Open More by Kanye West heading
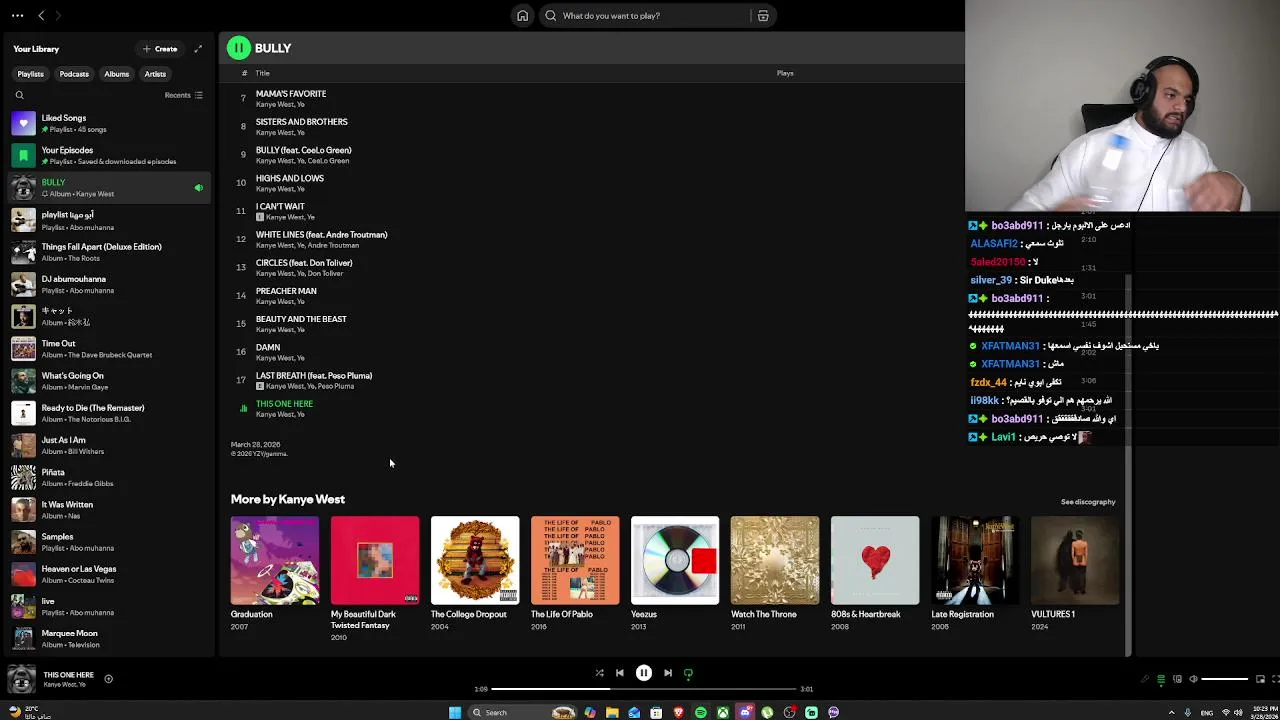This screenshot has width=1280, height=720. [x=288, y=499]
